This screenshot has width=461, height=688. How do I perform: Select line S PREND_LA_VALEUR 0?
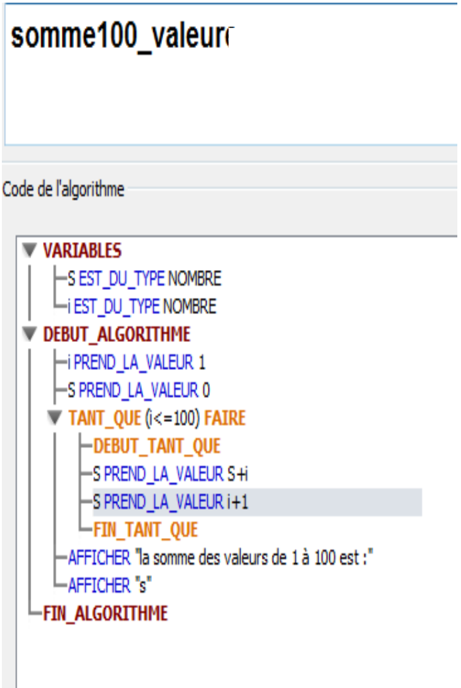pos(139,390)
